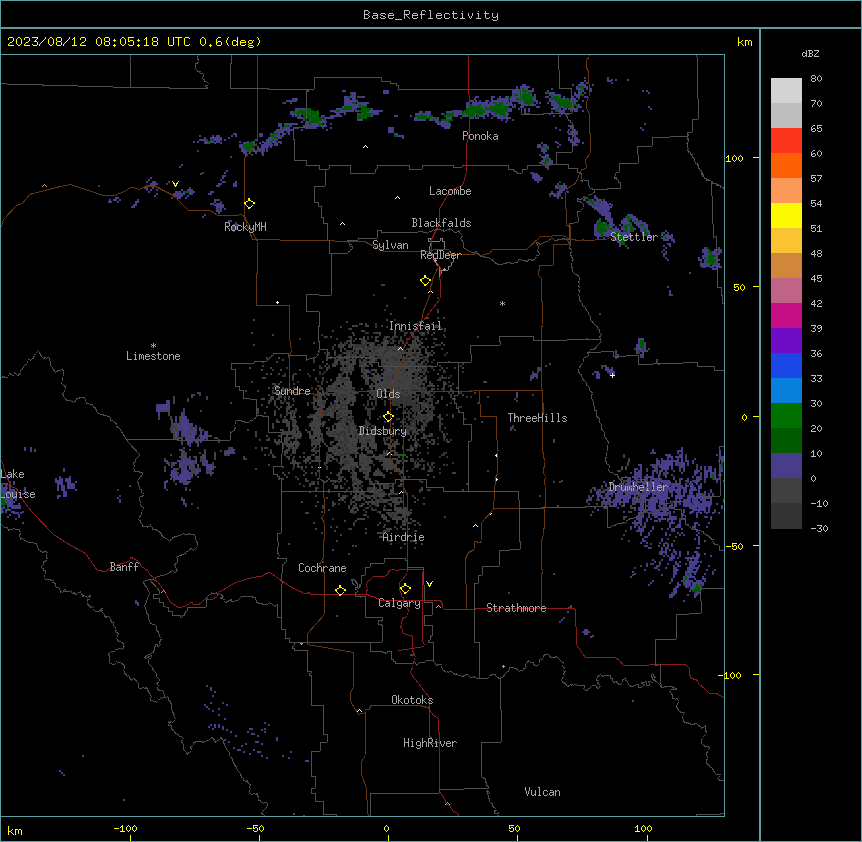Select the purple swatch between 39 and 36 dBZ
The height and width of the screenshot is (842, 862).
tap(786, 341)
